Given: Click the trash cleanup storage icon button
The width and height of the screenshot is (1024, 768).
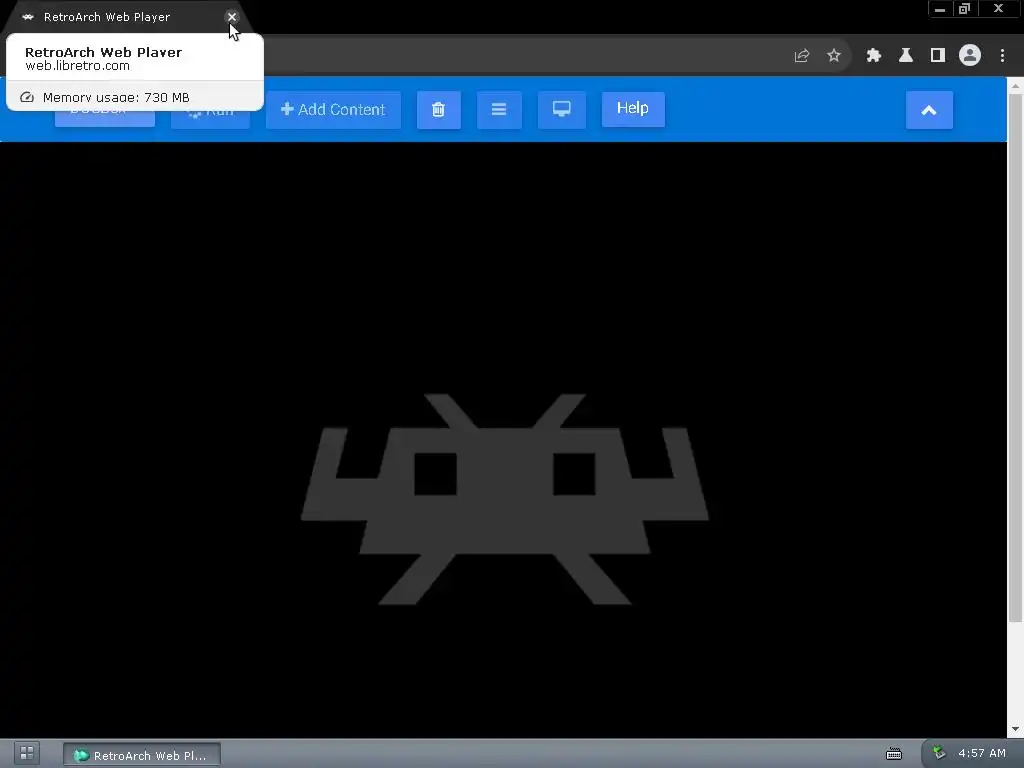Looking at the screenshot, I should click(x=438, y=109).
